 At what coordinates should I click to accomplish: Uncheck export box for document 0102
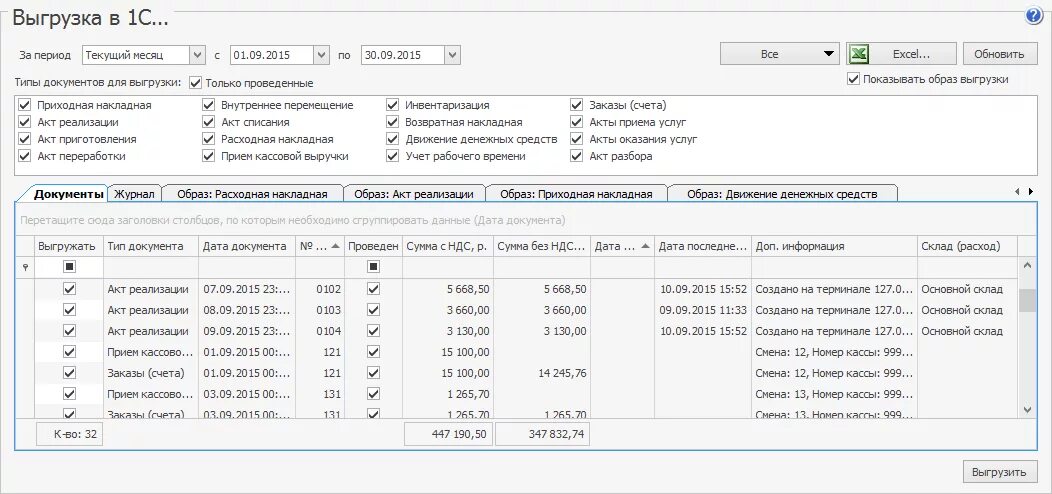tap(69, 289)
